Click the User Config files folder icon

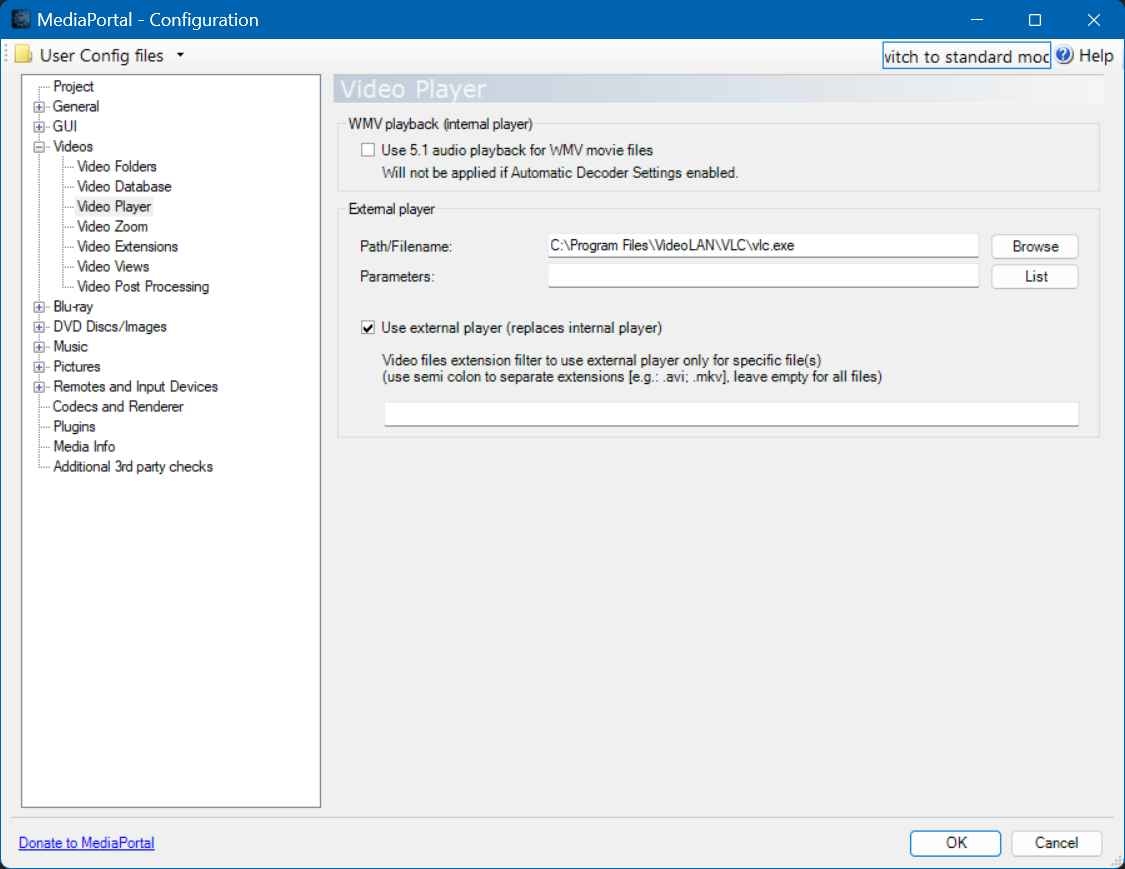(x=24, y=55)
